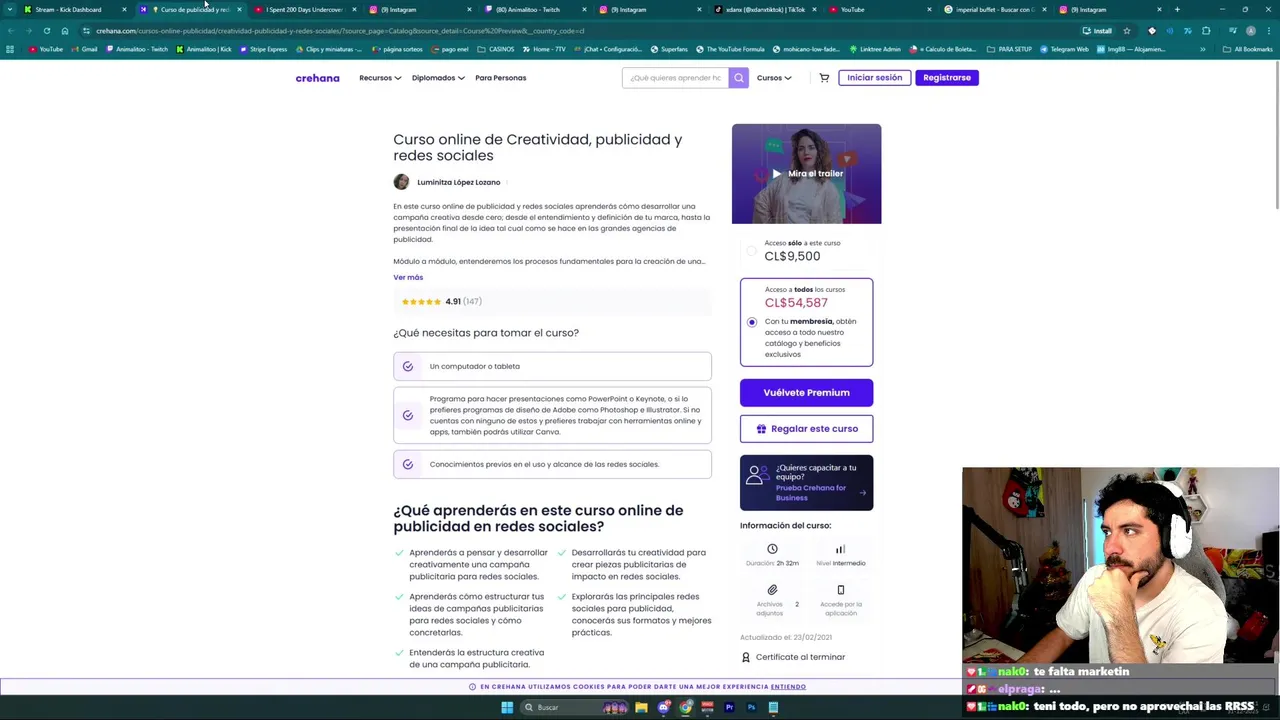Open Para Personas menu item
1280x720 pixels.
[500, 78]
